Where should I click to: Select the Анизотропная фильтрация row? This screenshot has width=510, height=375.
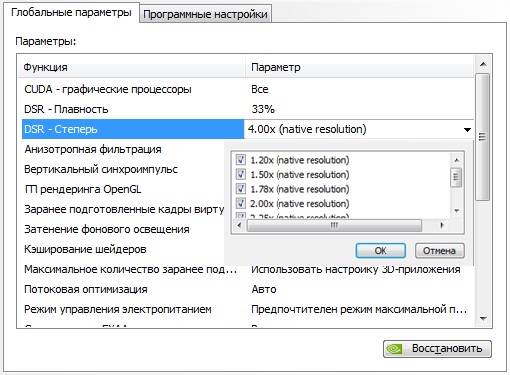(x=123, y=149)
